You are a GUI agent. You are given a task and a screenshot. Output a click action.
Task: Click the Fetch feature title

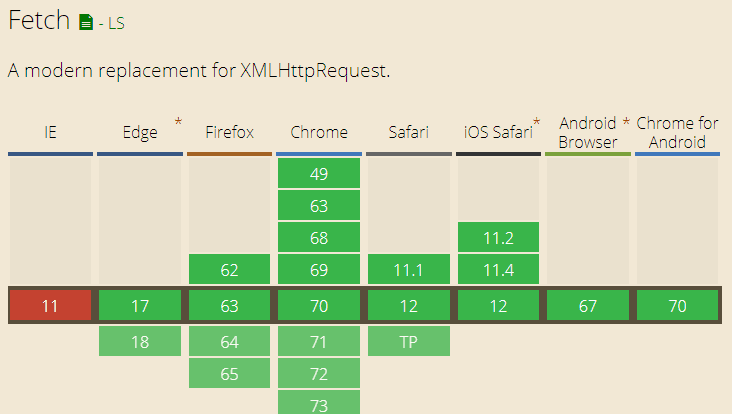pos(38,20)
